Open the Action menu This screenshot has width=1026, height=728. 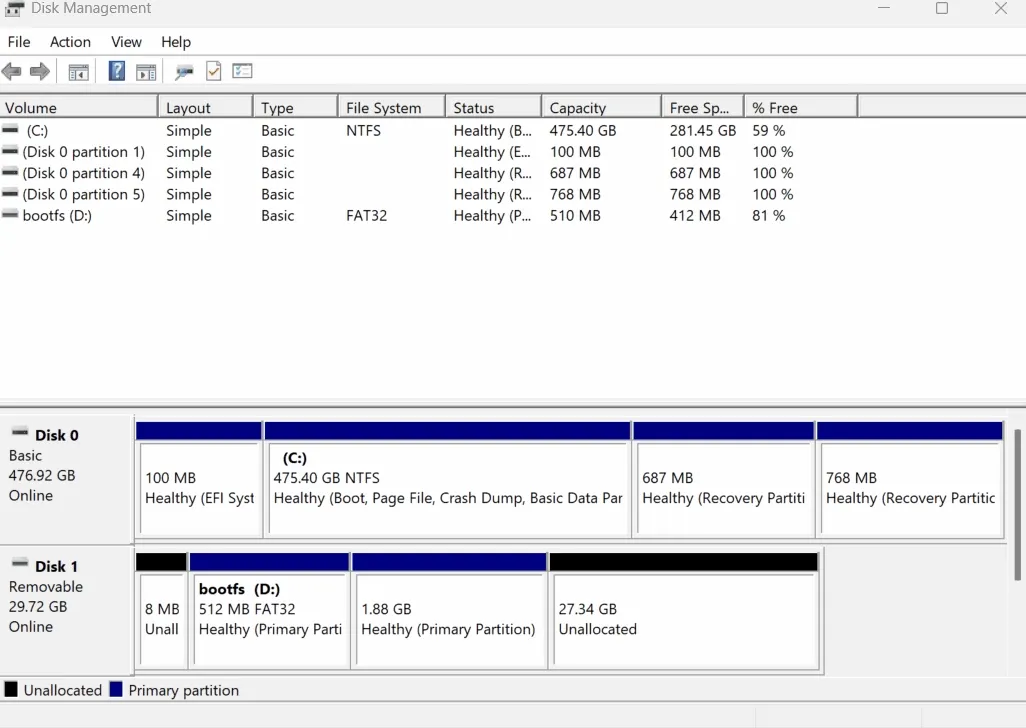[x=70, y=42]
